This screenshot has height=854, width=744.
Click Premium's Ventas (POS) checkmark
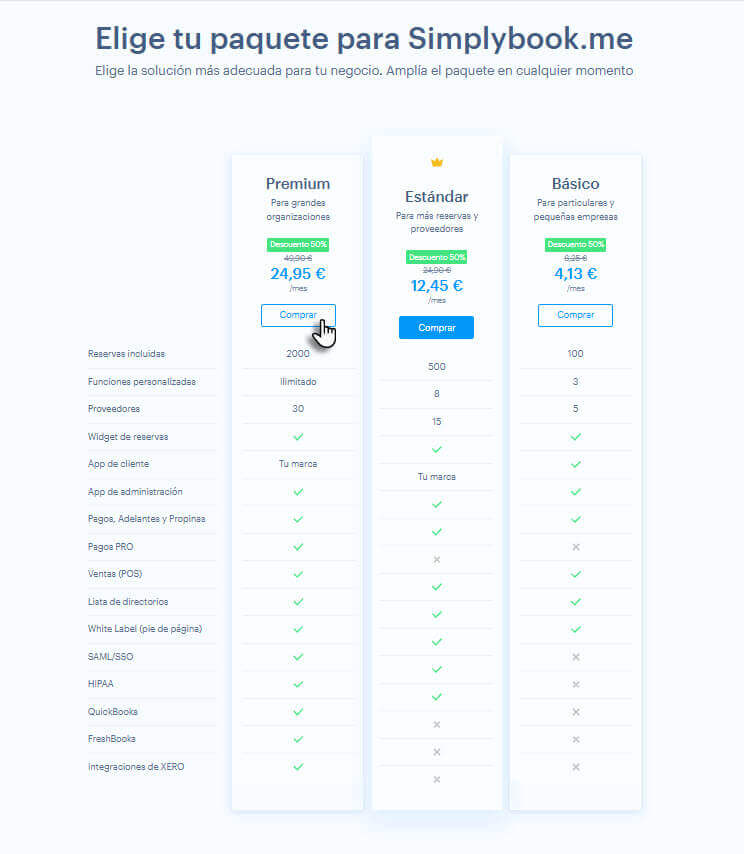pos(298,574)
